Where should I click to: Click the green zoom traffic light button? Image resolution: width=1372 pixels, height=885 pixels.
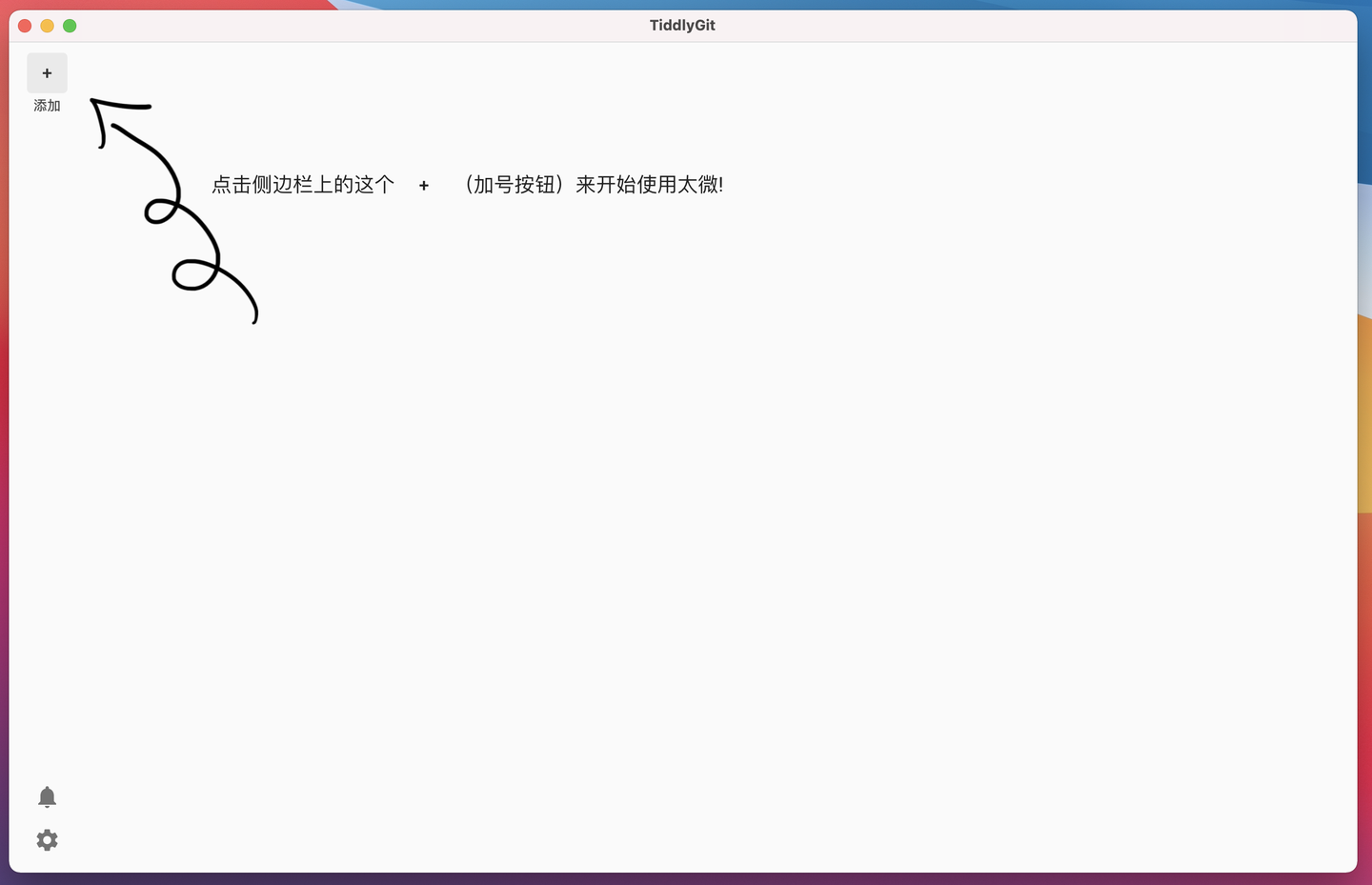(x=70, y=26)
